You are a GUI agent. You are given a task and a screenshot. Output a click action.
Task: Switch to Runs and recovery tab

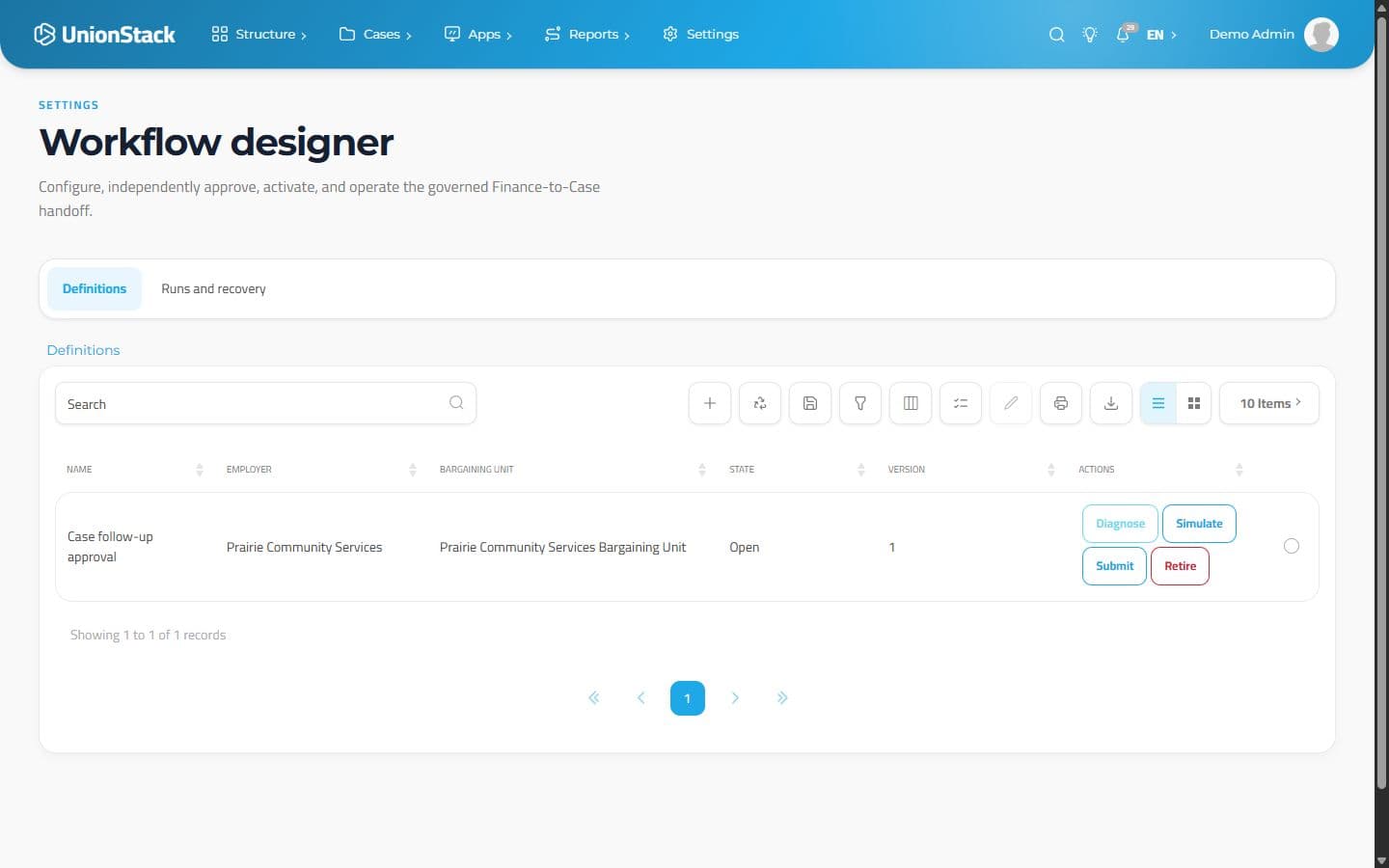213,288
